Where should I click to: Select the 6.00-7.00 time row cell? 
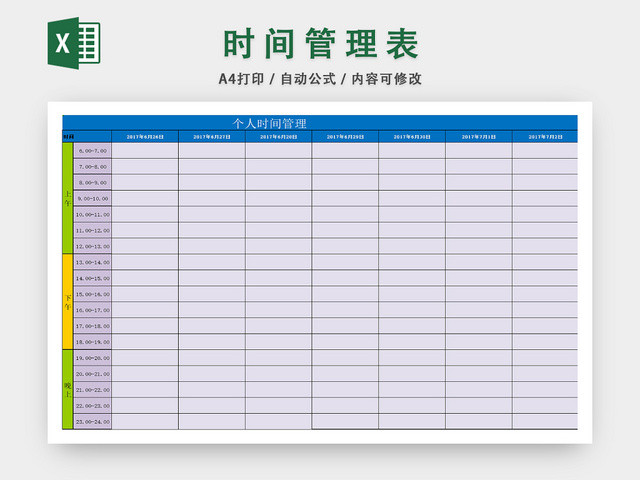coord(93,151)
